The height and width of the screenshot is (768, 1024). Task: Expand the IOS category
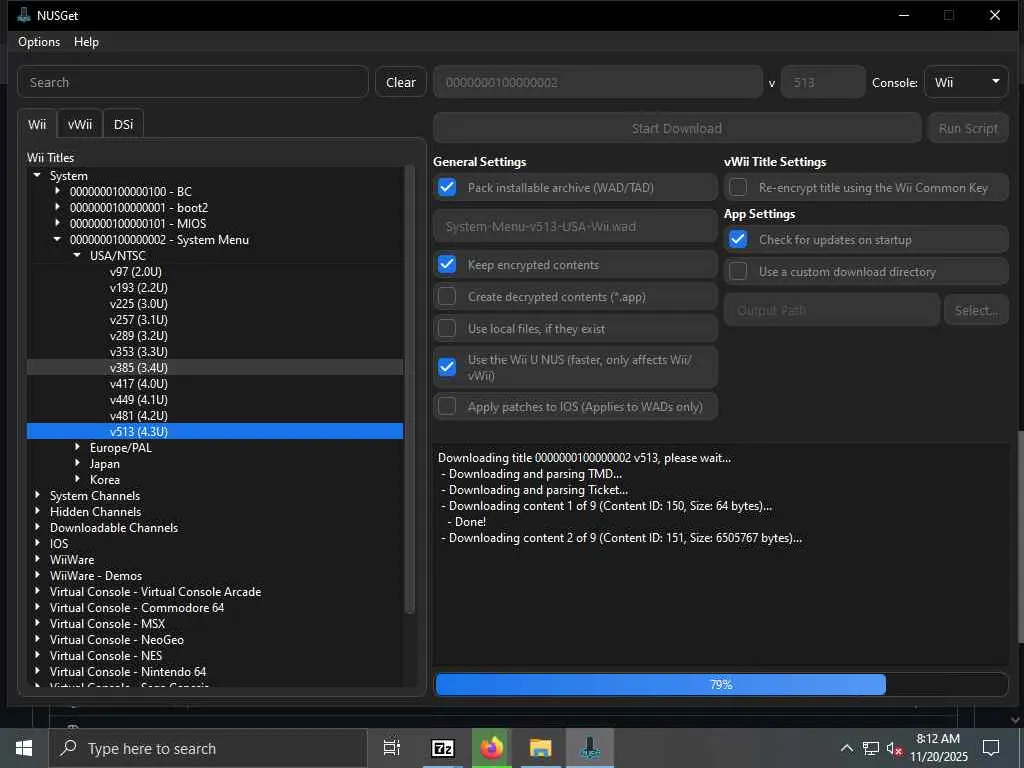pos(37,543)
